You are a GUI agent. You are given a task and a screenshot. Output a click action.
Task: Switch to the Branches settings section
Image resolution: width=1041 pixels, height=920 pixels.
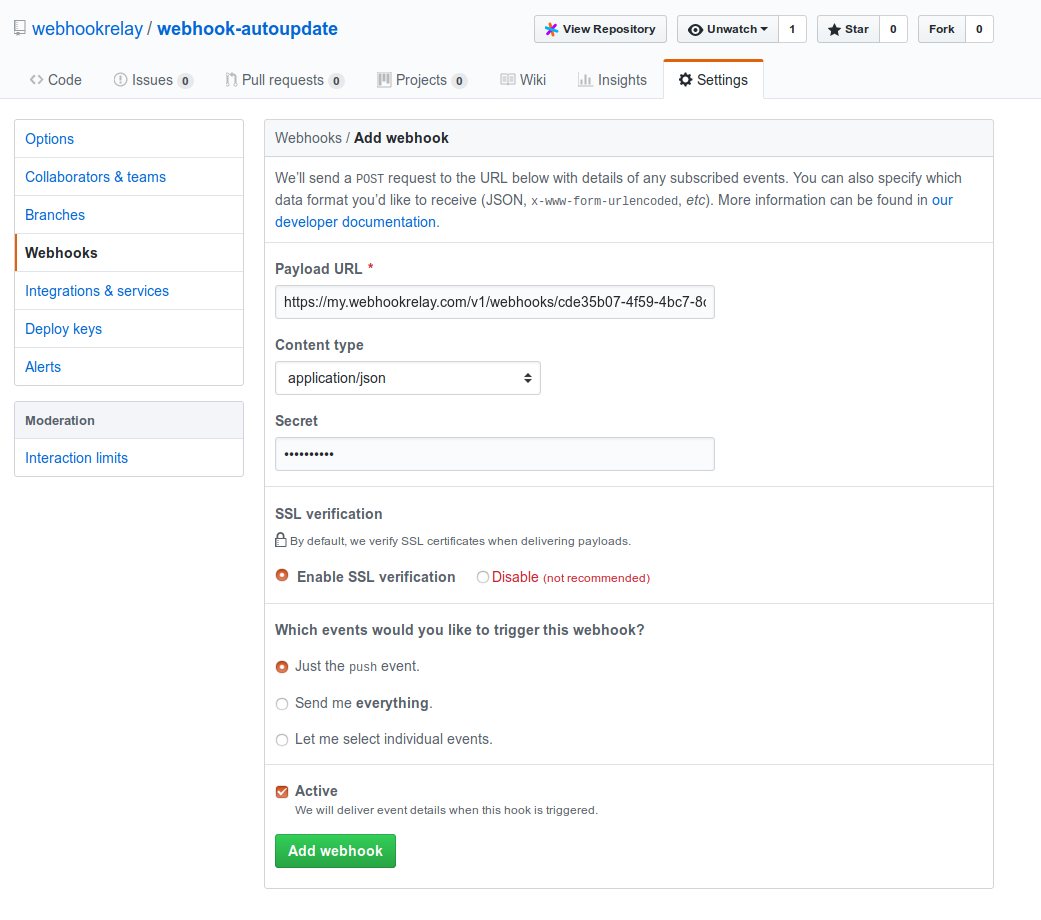(x=55, y=214)
